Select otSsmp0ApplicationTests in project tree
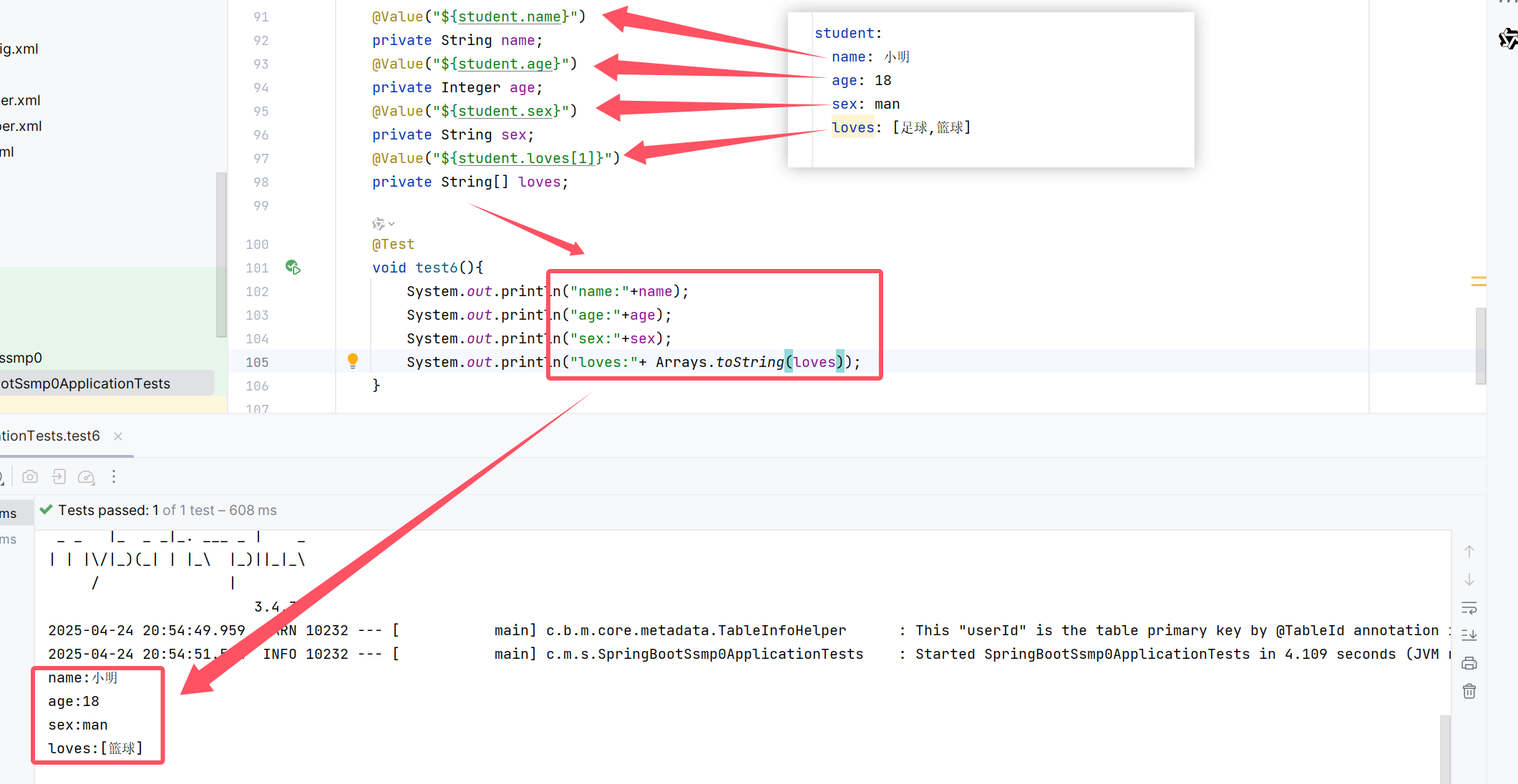 (86, 383)
